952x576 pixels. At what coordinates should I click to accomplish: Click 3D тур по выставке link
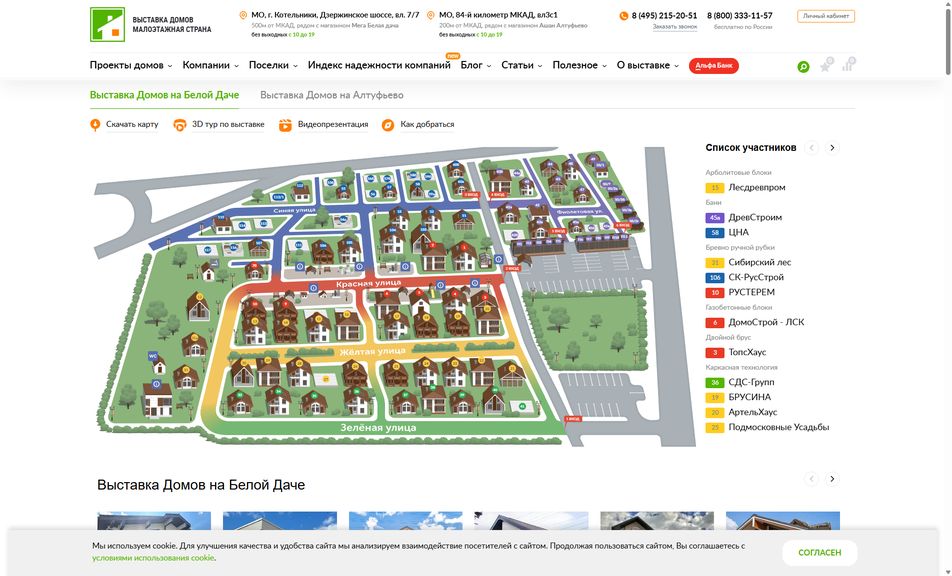pos(228,124)
